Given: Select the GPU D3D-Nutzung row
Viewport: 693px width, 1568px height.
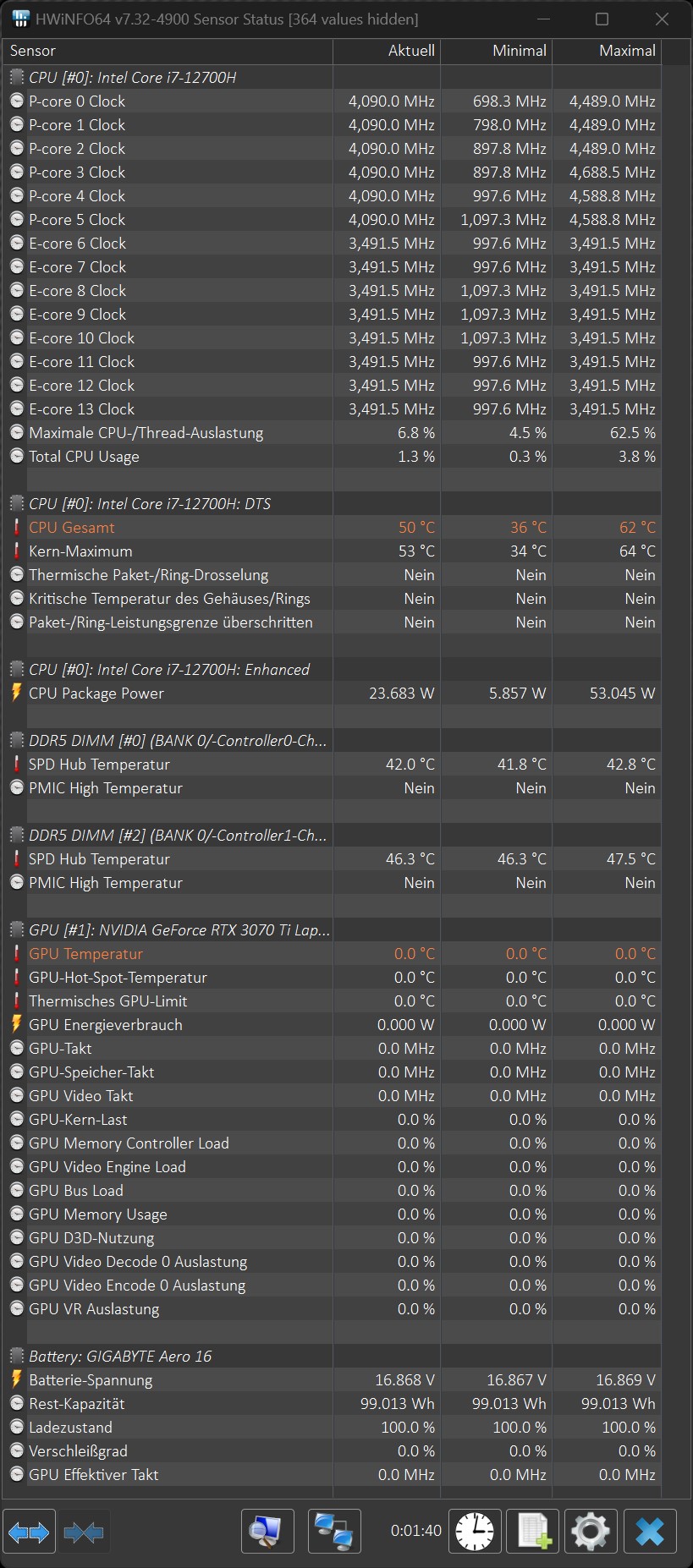Looking at the screenshot, I should pyautogui.click(x=332, y=1237).
